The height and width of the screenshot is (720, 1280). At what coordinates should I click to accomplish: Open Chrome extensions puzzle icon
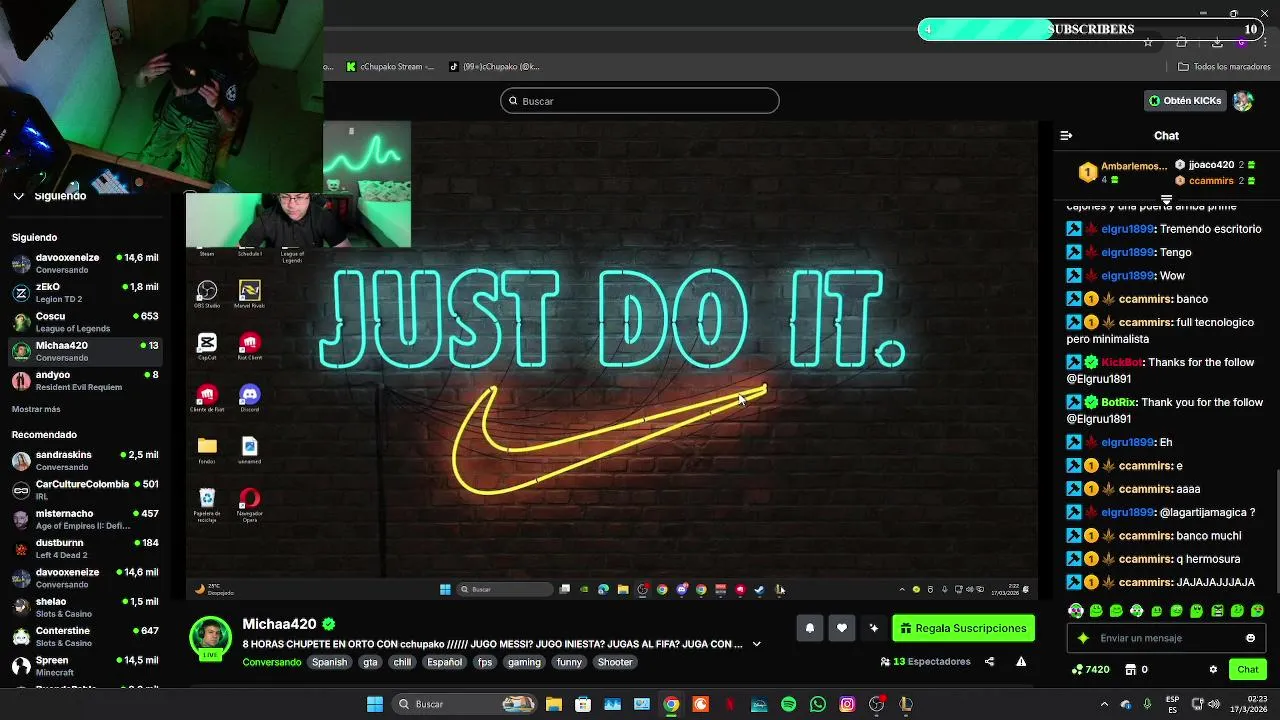[x=1182, y=42]
